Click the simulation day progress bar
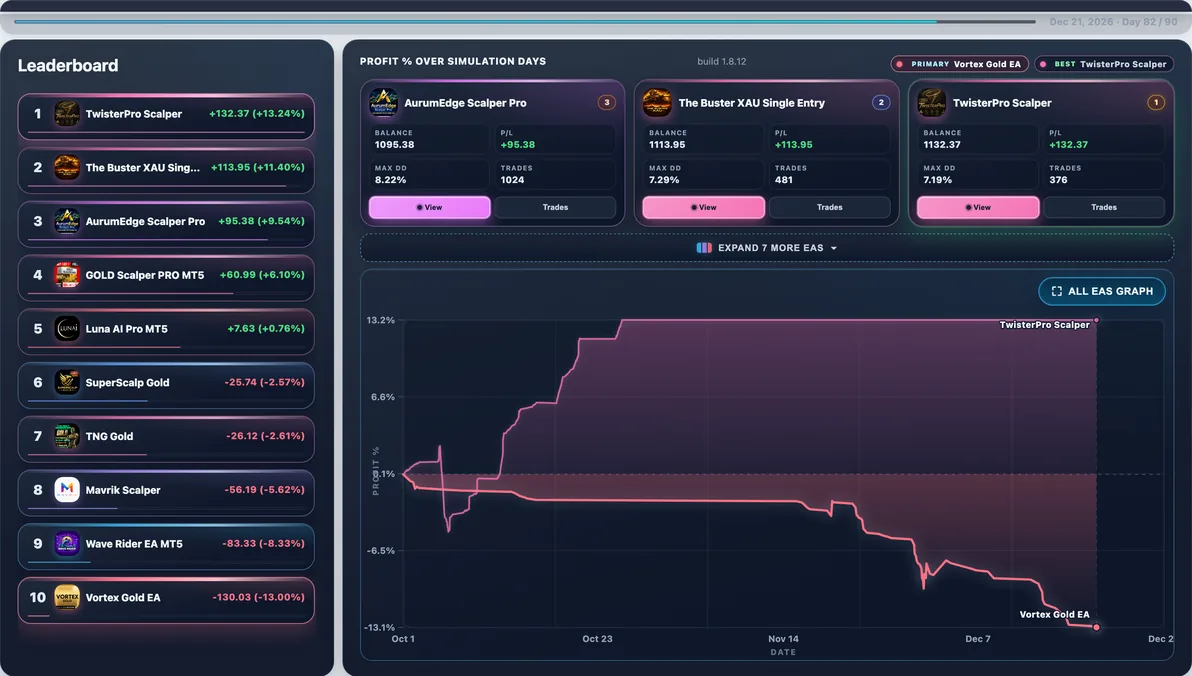 525,21
